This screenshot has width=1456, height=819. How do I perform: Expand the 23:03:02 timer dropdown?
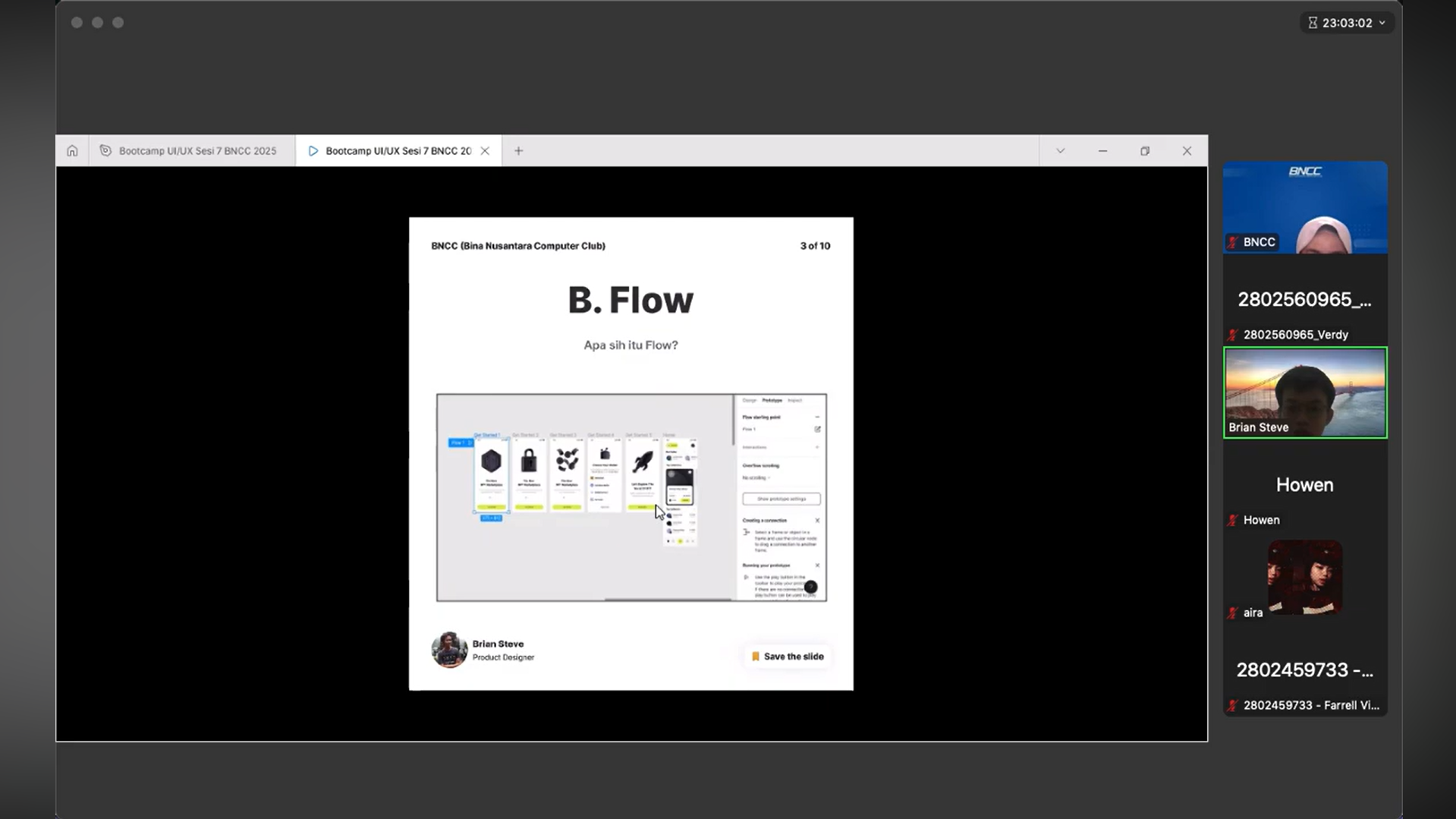1382,23
